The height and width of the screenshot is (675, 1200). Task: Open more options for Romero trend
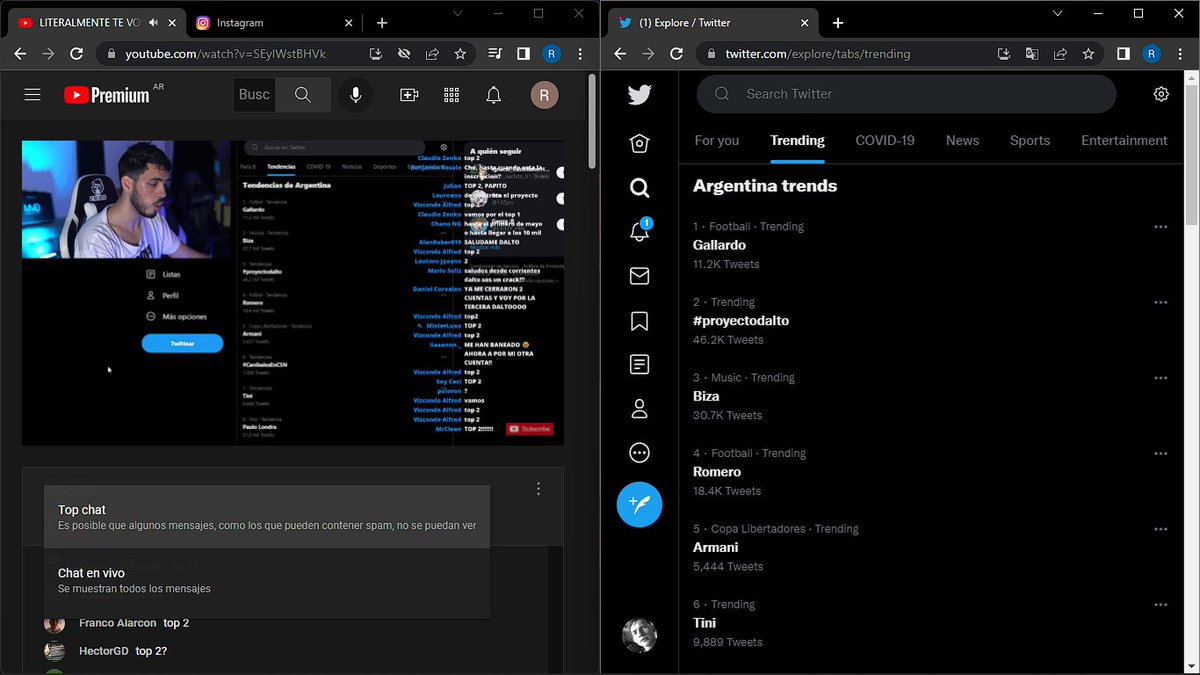pos(1161,453)
